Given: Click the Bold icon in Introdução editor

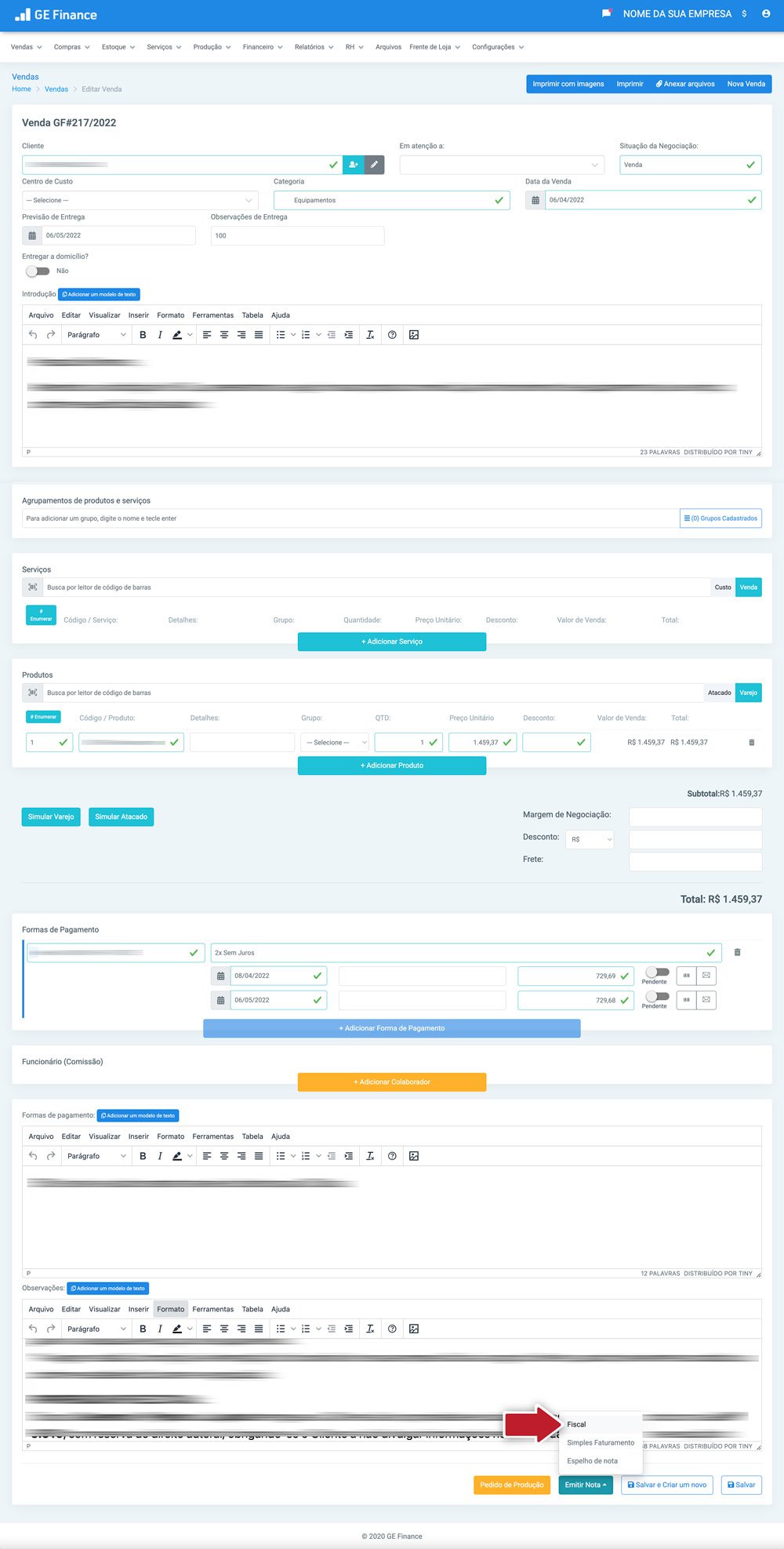Looking at the screenshot, I should pyautogui.click(x=143, y=335).
